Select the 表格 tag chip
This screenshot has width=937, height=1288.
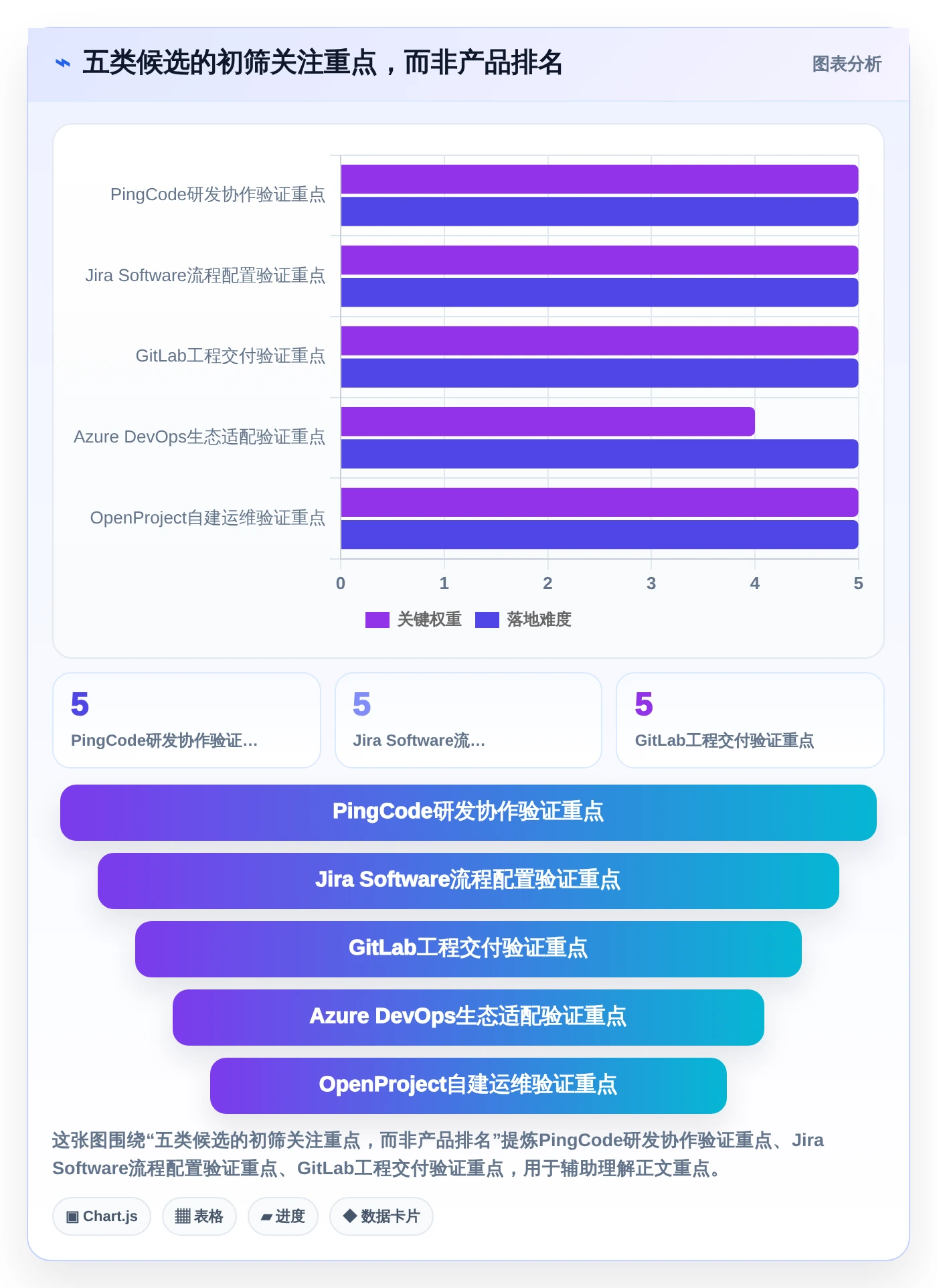[199, 1216]
